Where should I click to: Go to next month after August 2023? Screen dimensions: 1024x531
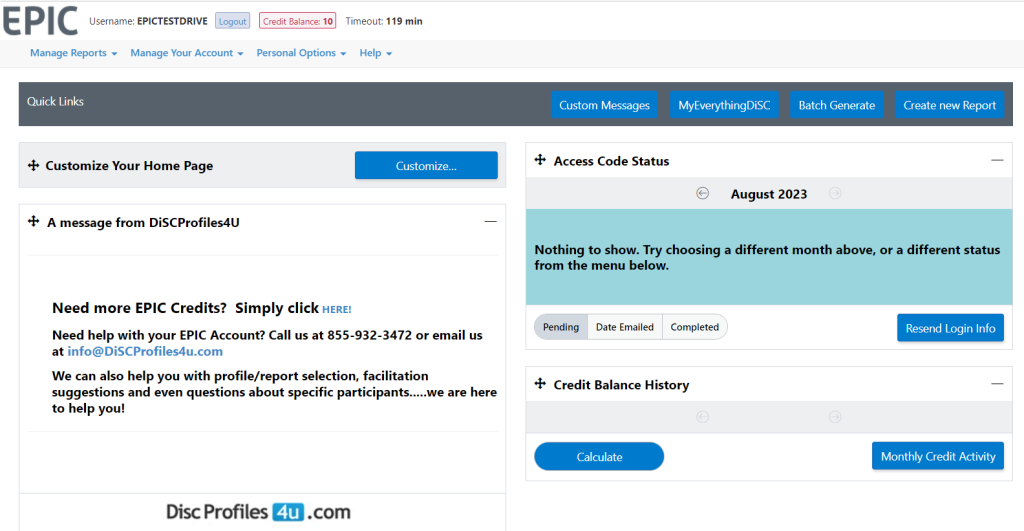(835, 194)
